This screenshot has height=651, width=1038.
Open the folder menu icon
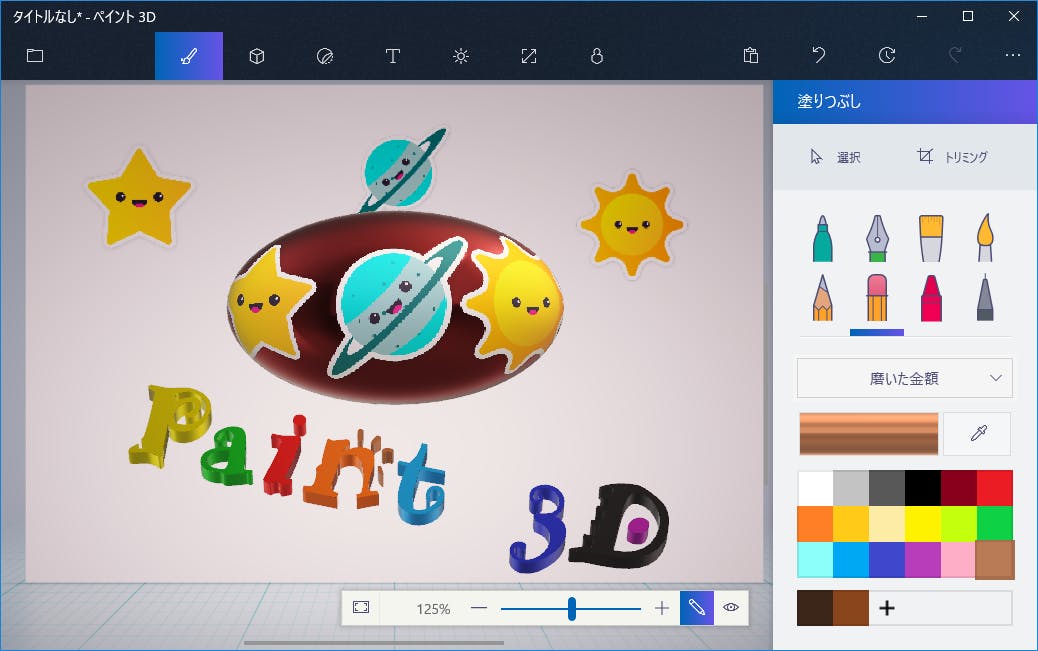34,56
